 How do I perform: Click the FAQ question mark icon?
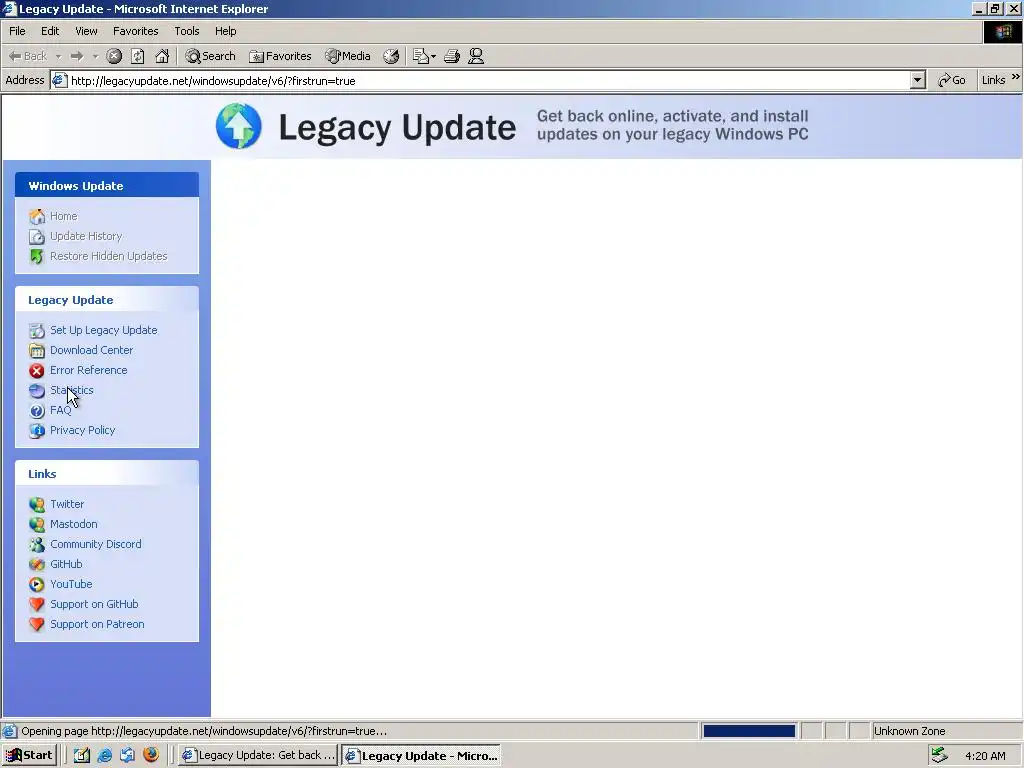[x=37, y=411]
